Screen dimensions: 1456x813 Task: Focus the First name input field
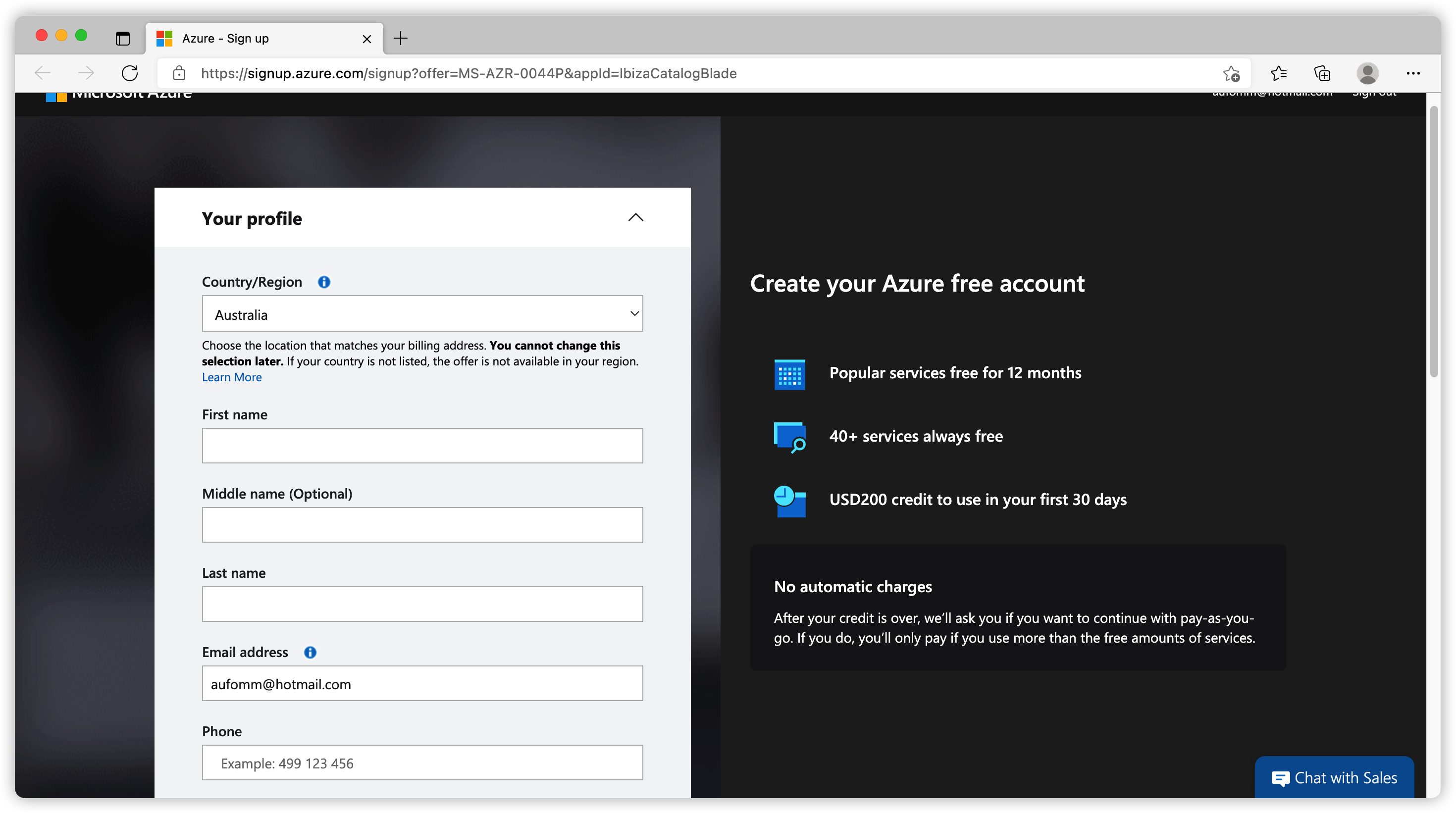(422, 446)
